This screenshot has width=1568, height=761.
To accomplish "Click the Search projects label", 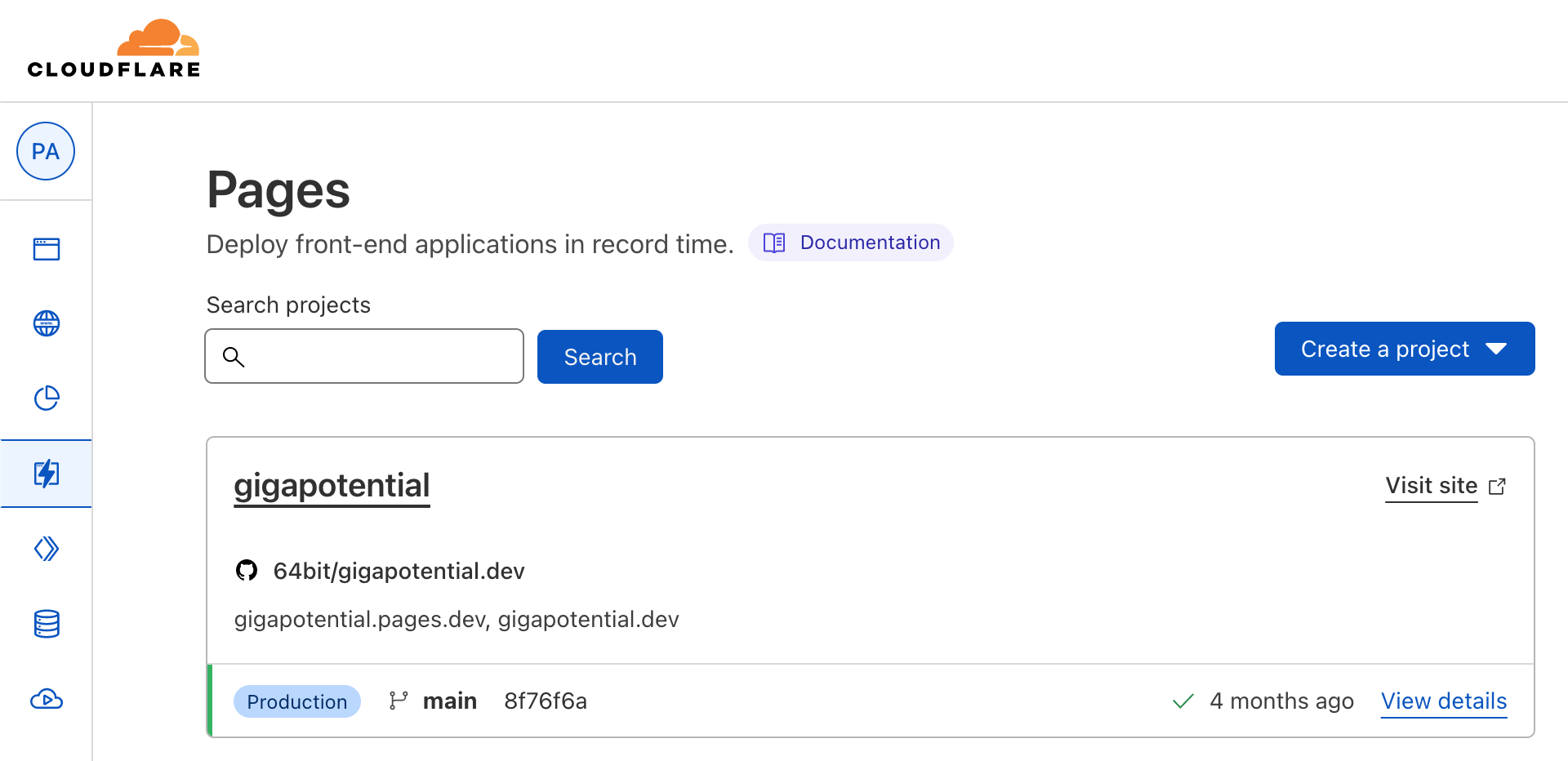I will (288, 305).
